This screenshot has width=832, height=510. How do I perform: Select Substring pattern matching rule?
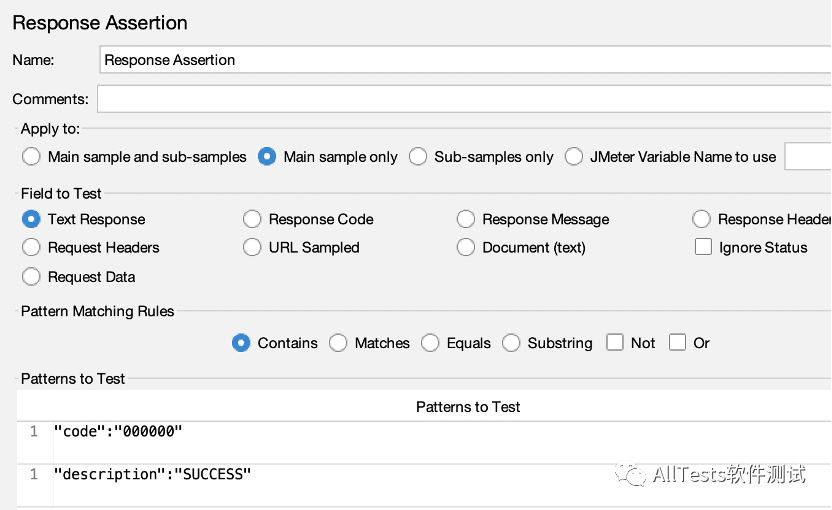coord(511,343)
